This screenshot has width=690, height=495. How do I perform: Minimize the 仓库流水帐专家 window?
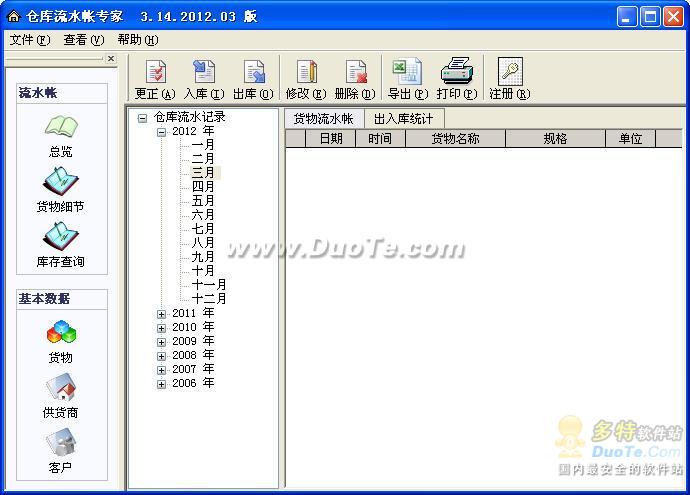(627, 17)
